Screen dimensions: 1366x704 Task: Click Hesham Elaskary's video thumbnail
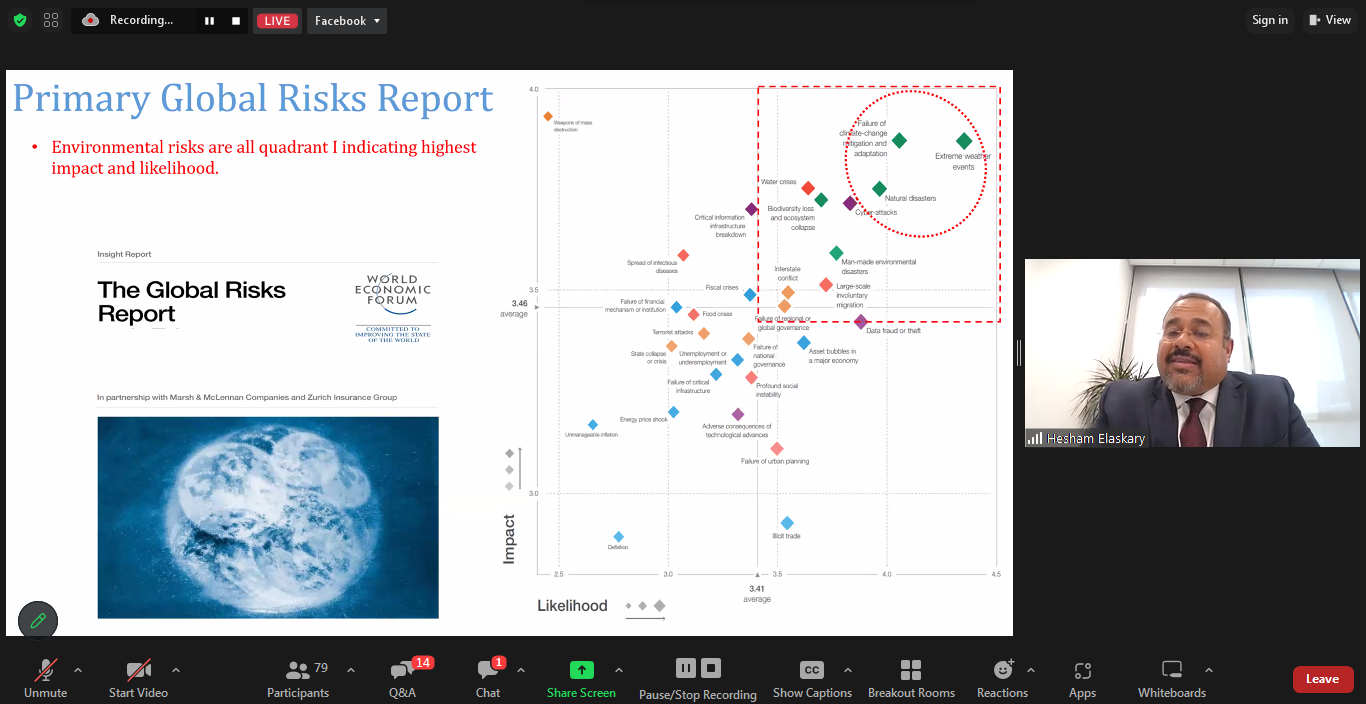click(1192, 352)
